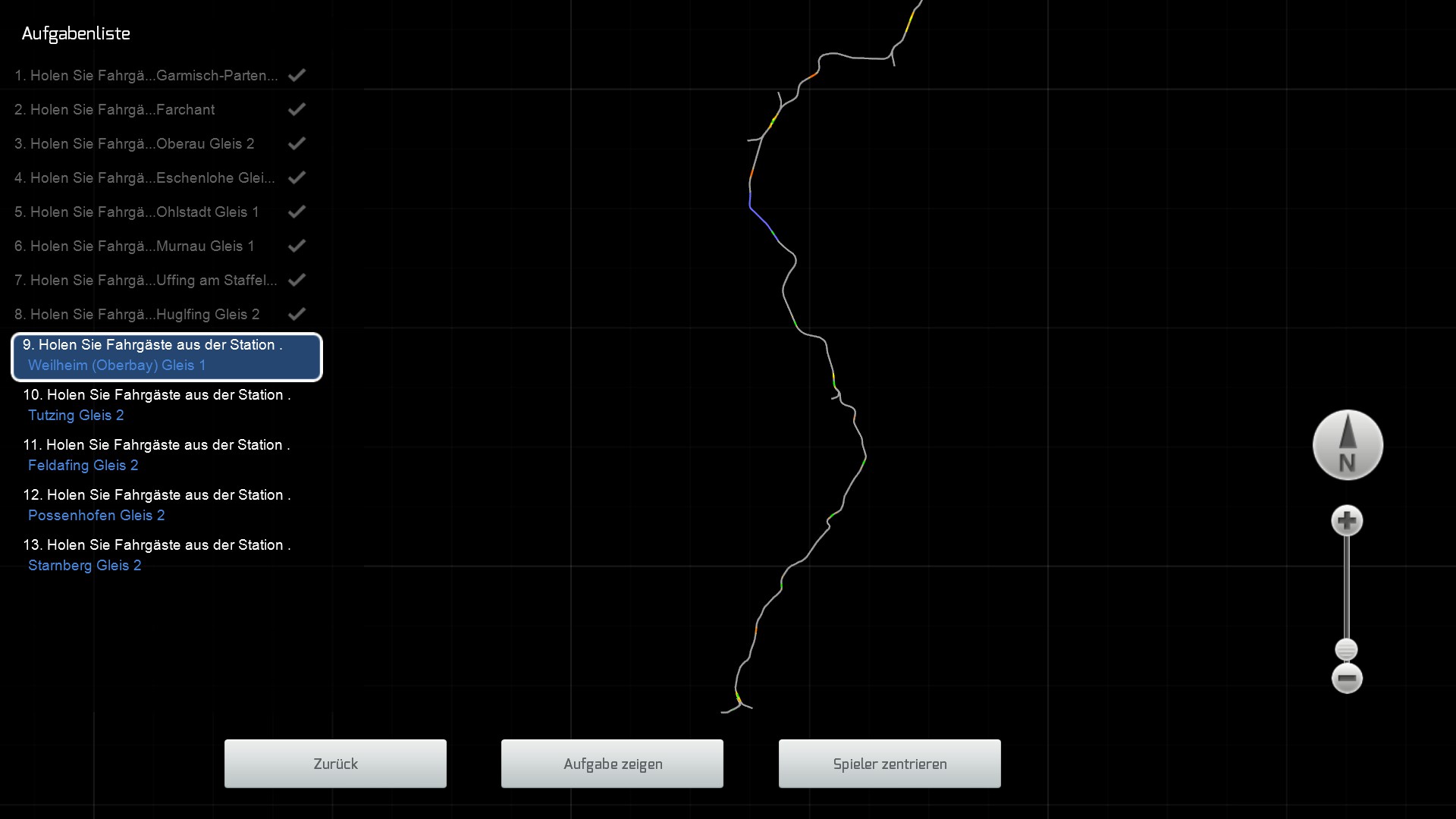
Task: Select completed task 3 Oberau Gleis 2
Action: coord(134,143)
